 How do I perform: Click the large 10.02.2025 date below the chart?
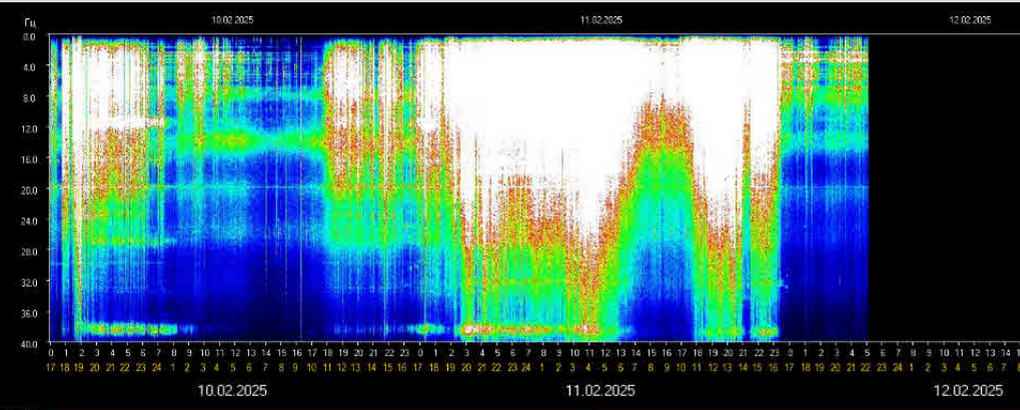click(232, 390)
